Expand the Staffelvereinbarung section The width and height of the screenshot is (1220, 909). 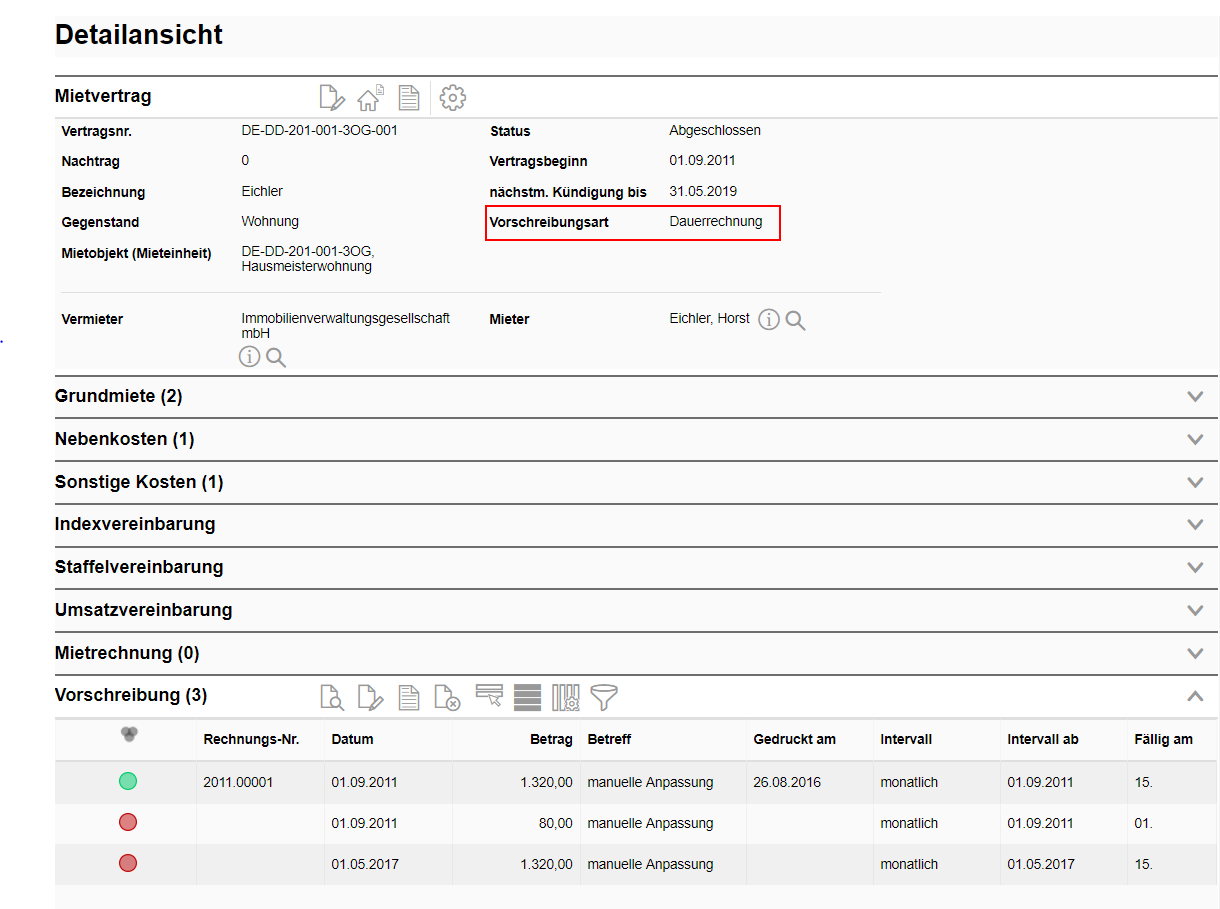coord(1194,567)
